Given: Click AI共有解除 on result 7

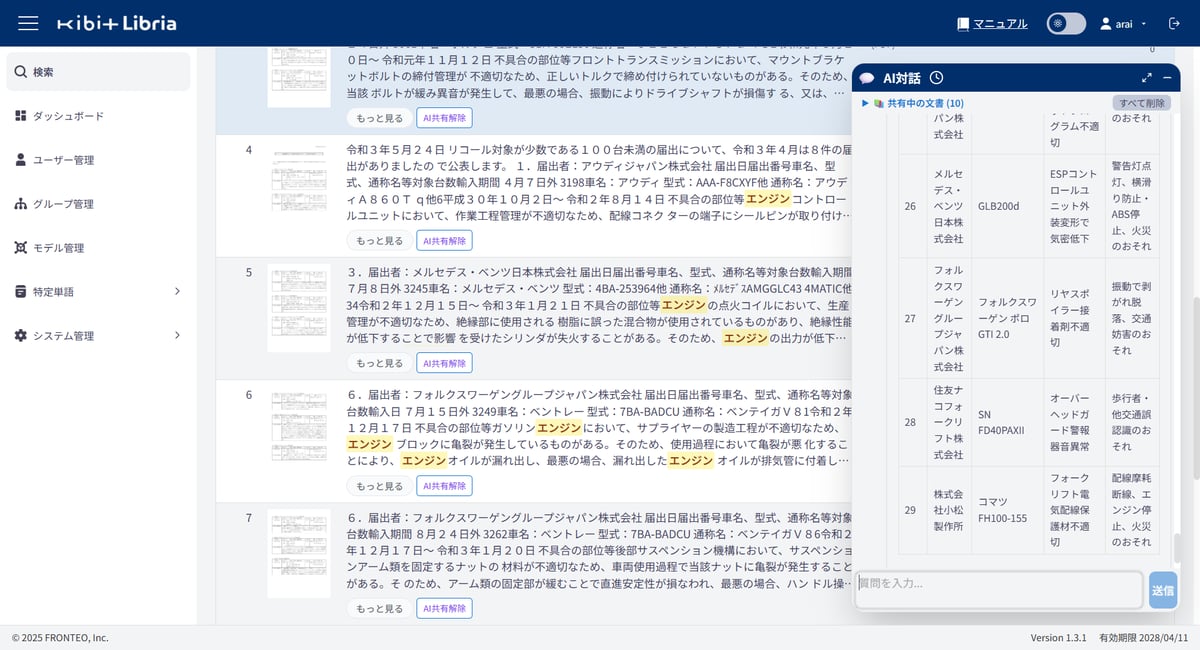Looking at the screenshot, I should coord(444,608).
